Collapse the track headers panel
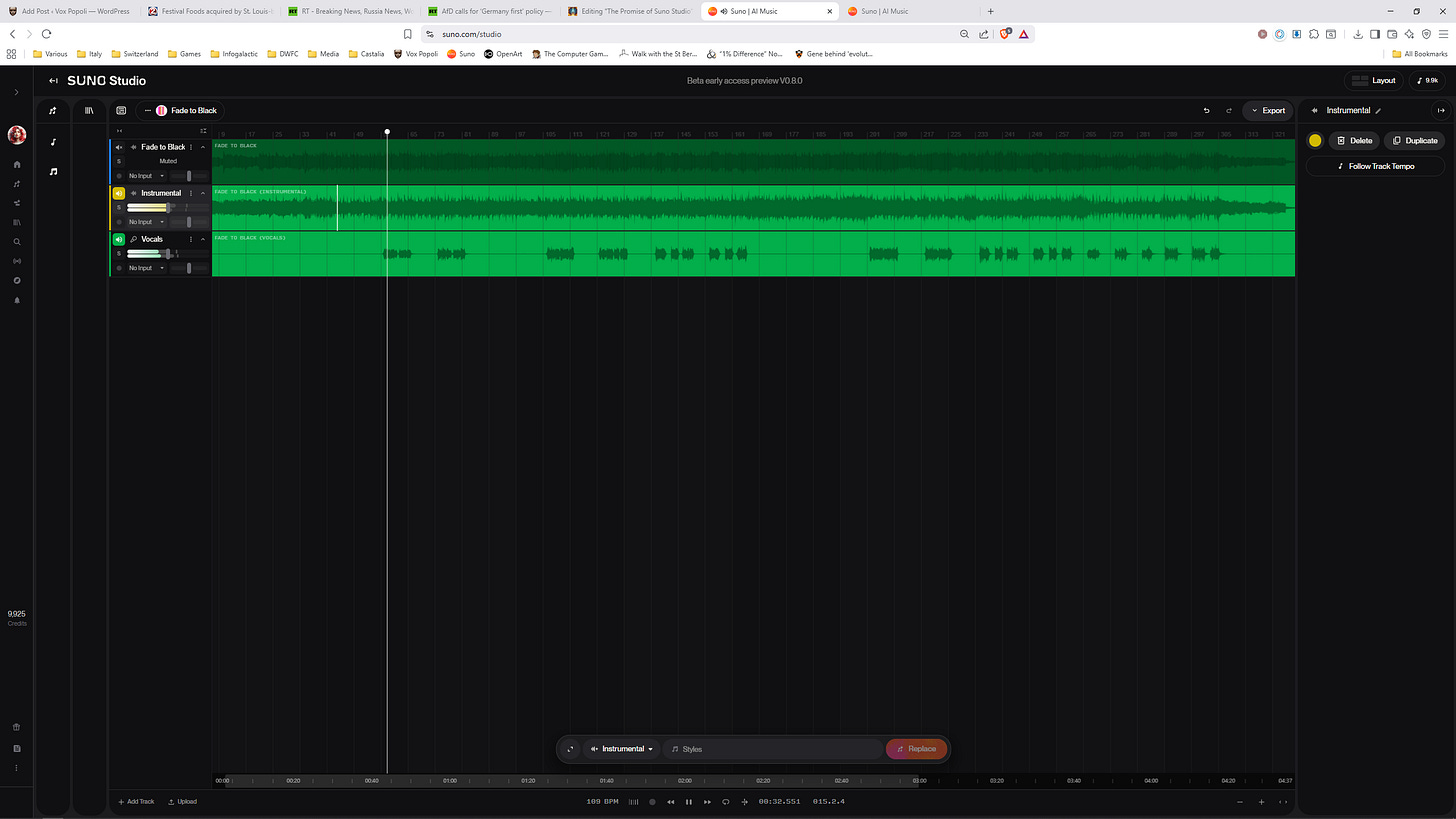 pos(119,130)
